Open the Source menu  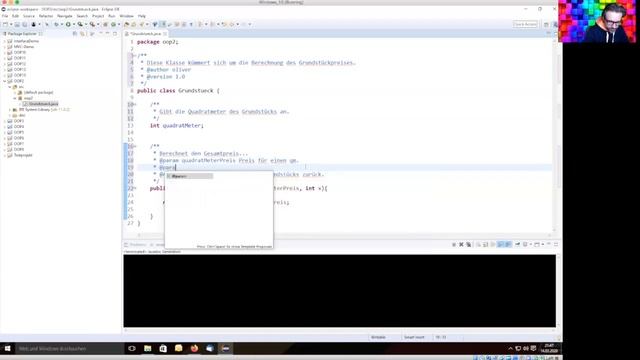pos(29,16)
